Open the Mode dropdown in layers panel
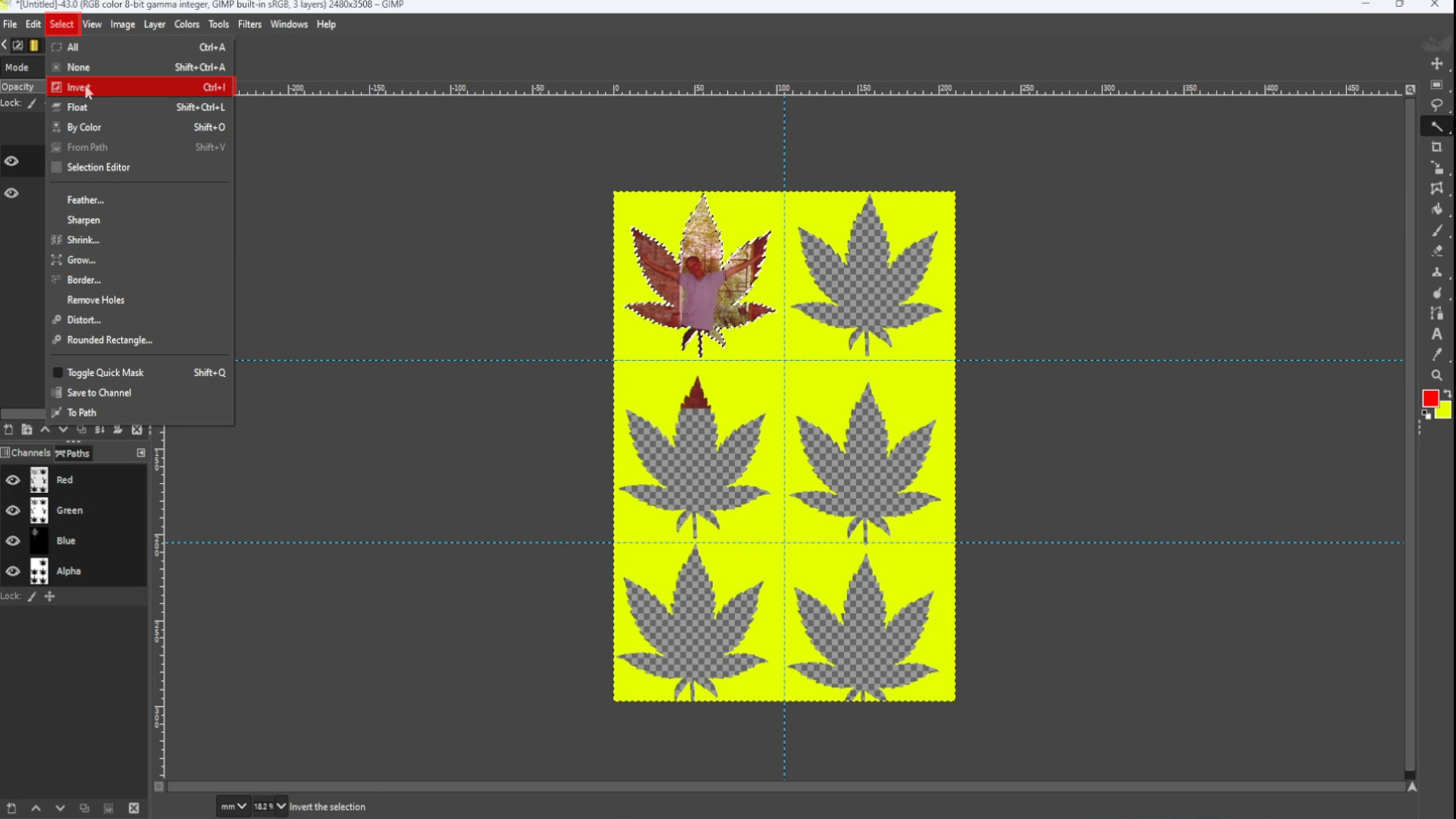1456x819 pixels. pos(23,67)
